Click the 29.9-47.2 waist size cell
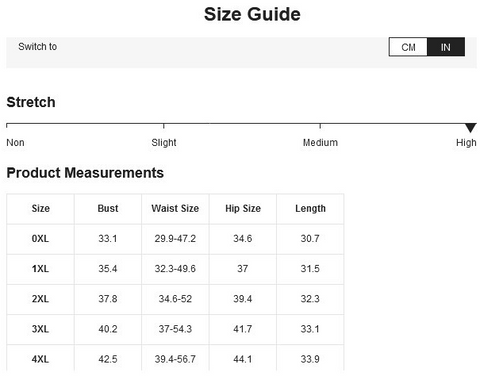This screenshot has height=376, width=480. [175, 239]
